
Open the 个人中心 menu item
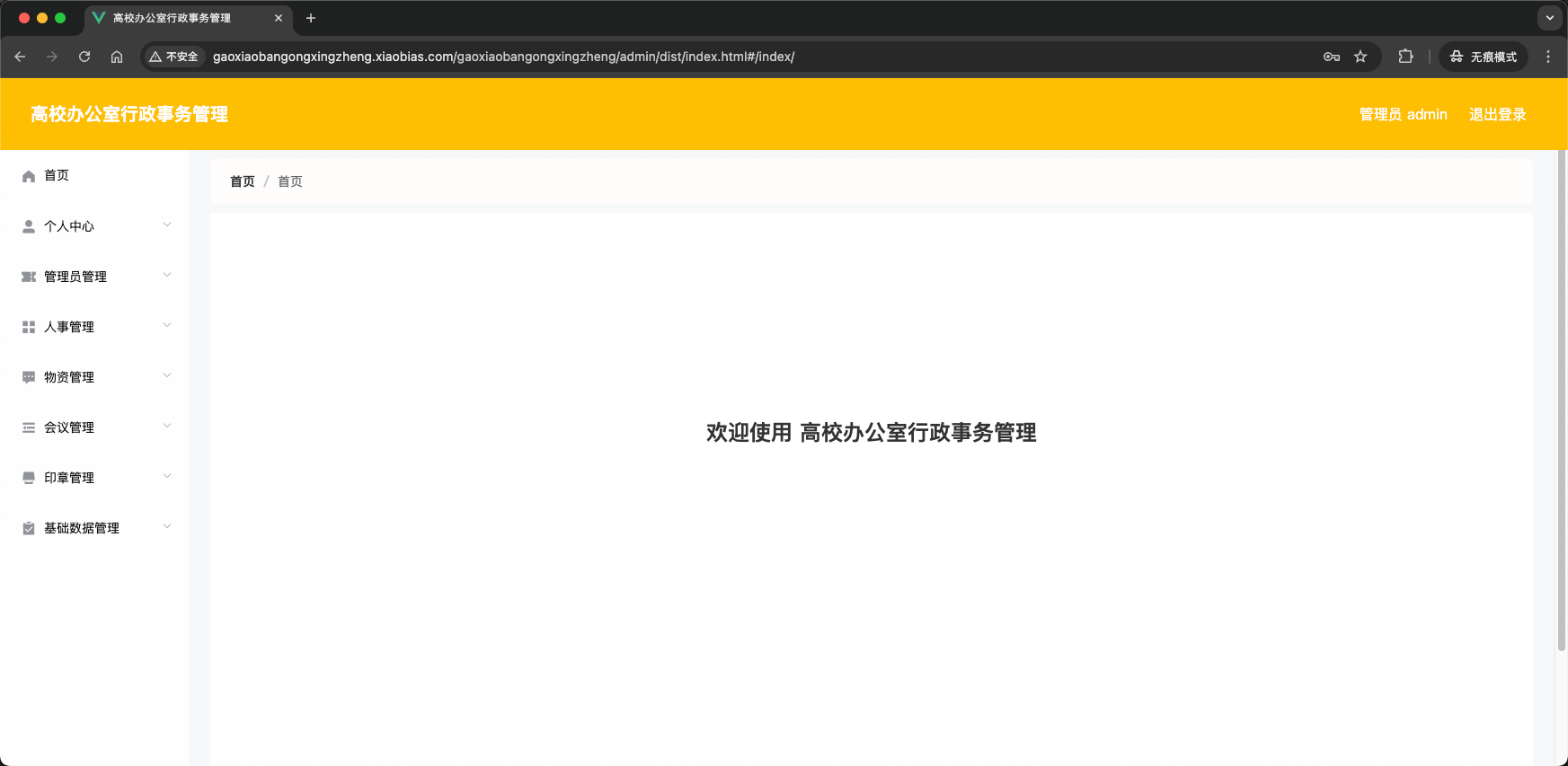click(94, 226)
